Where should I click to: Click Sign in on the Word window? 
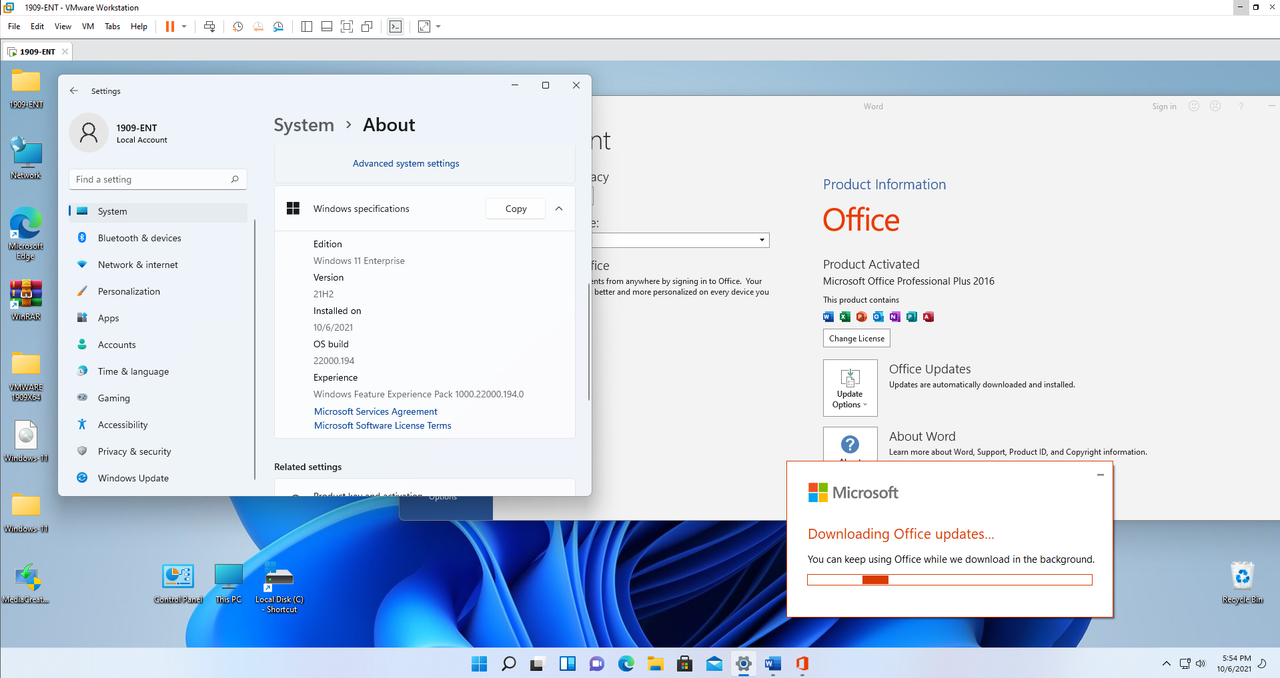tap(1164, 106)
